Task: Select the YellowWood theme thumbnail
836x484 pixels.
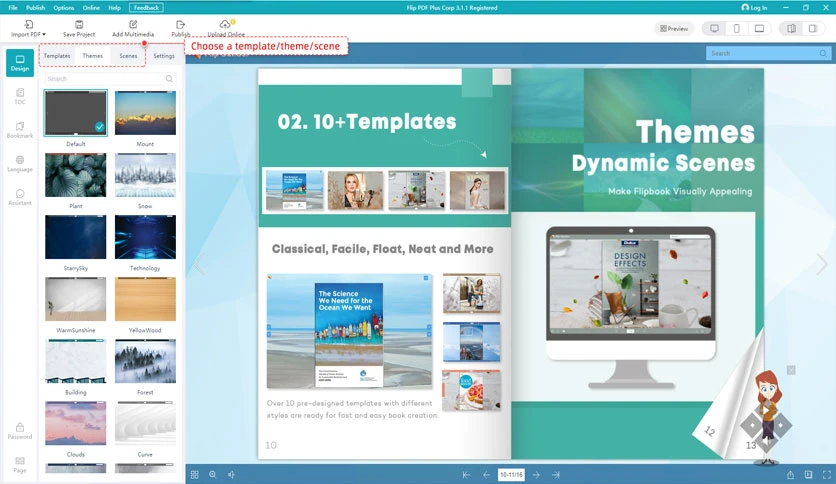Action: pyautogui.click(x=145, y=299)
